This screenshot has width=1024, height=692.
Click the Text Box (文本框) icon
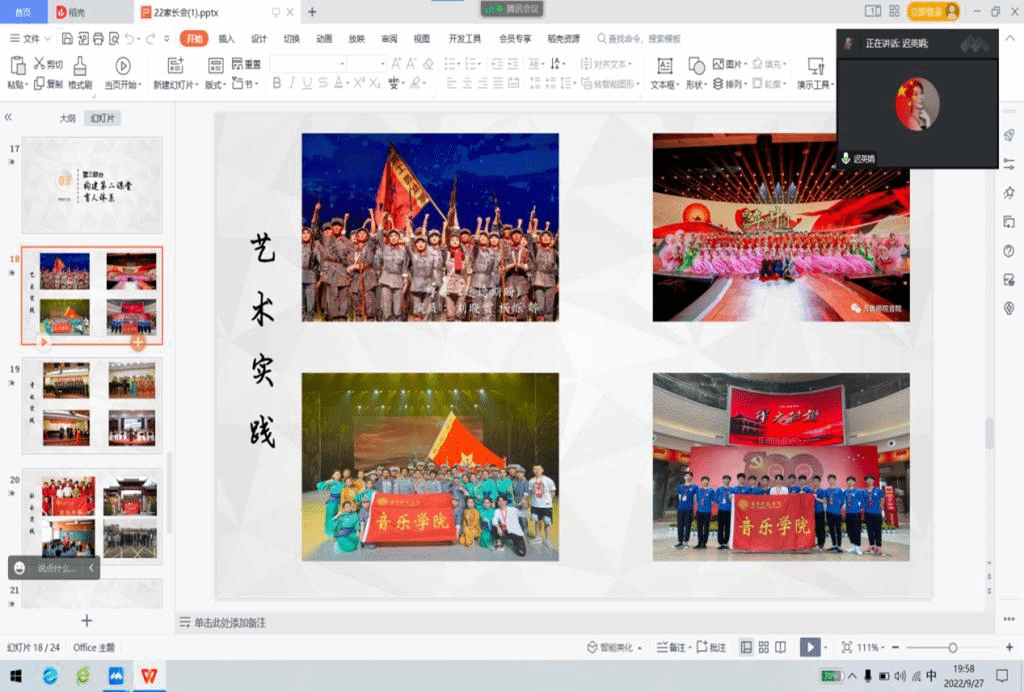(x=663, y=67)
